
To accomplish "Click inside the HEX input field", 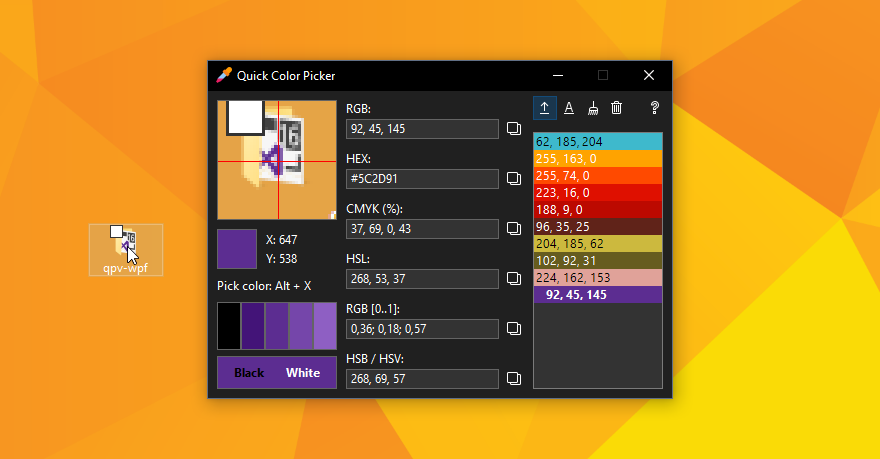I will (422, 179).
